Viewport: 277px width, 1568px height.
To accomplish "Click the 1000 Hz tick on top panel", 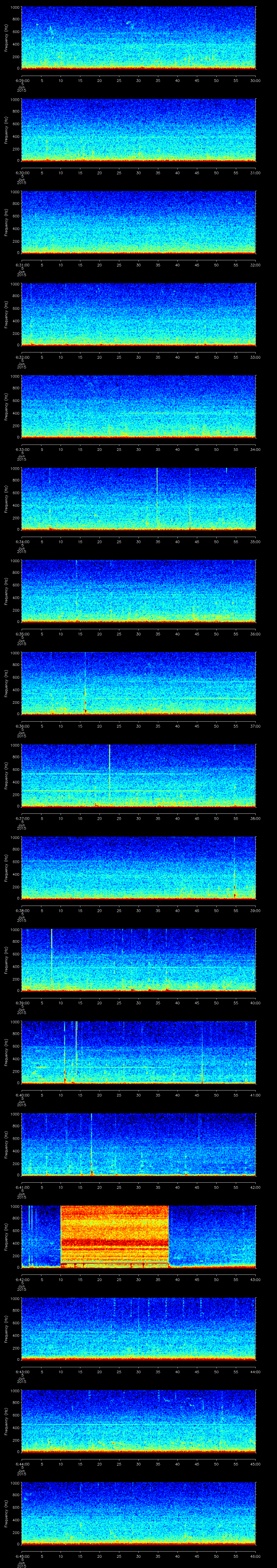I will tap(15, 8).
